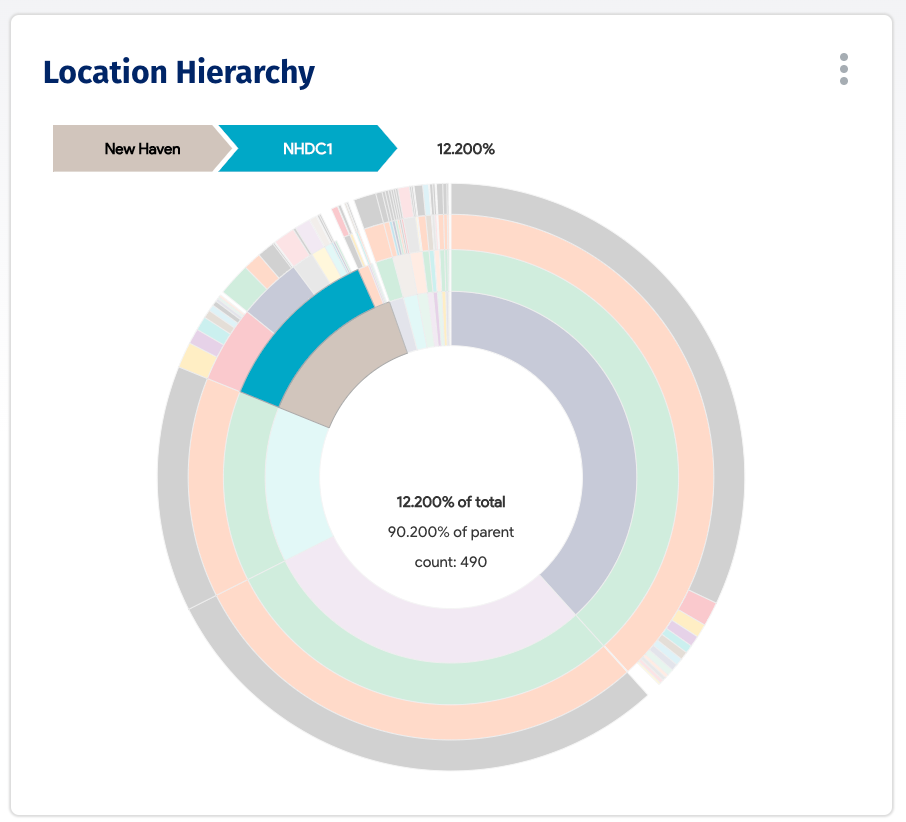Click the Location Hierarchy title
This screenshot has width=906, height=822.
[179, 73]
